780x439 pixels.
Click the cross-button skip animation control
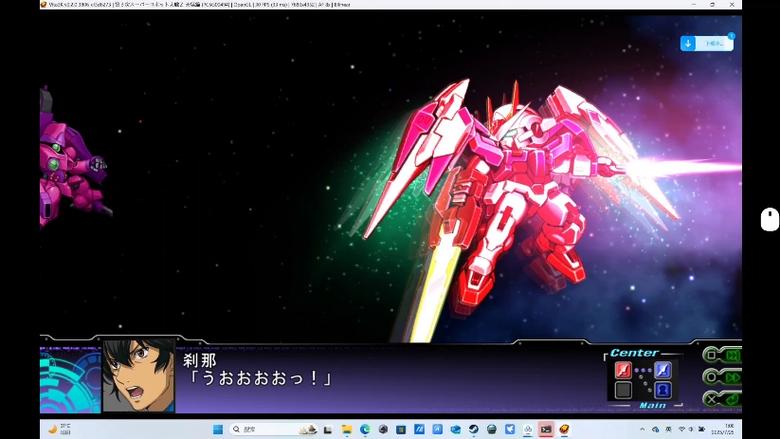coord(722,398)
